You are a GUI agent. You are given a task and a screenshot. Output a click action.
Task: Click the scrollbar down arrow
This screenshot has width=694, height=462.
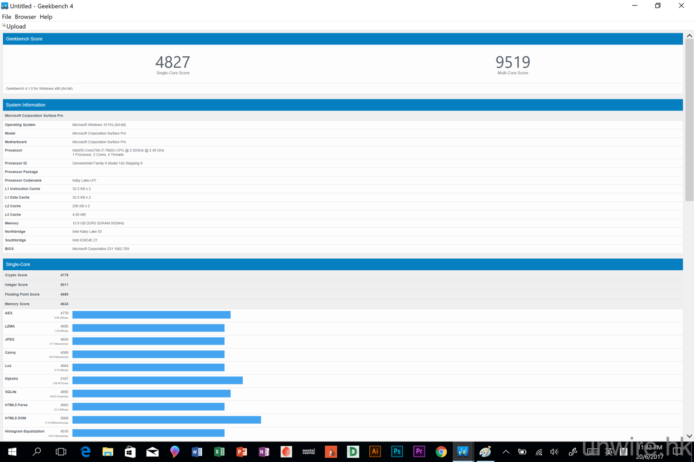pyautogui.click(x=688, y=436)
